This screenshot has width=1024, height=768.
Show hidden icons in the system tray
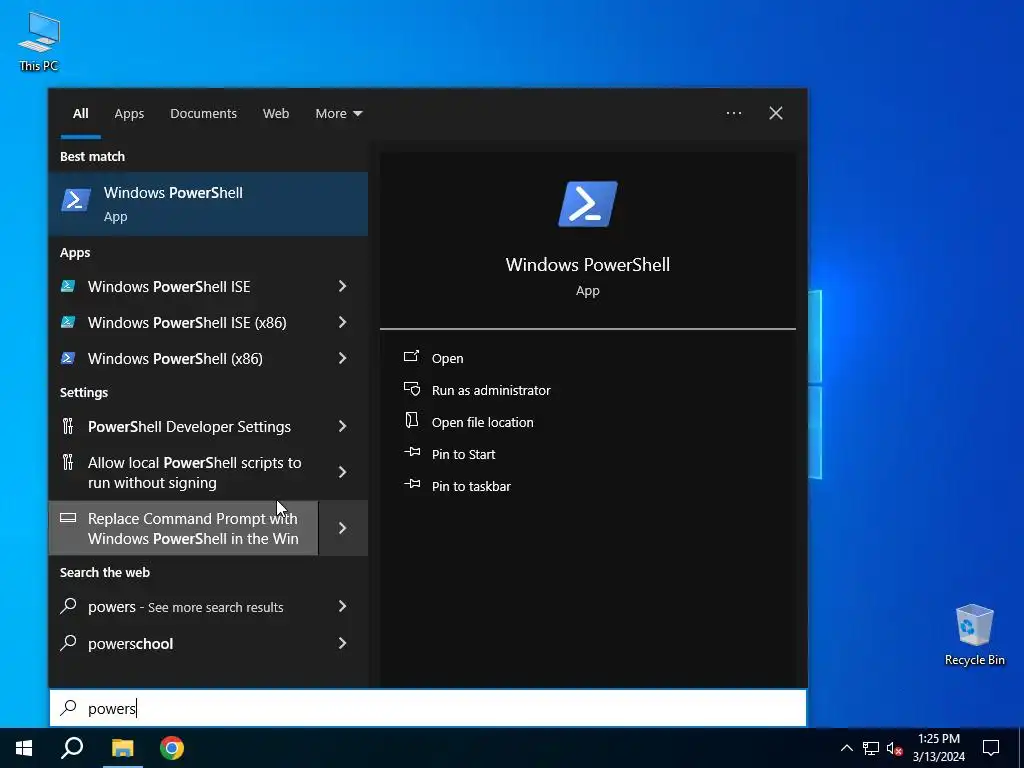click(x=846, y=748)
